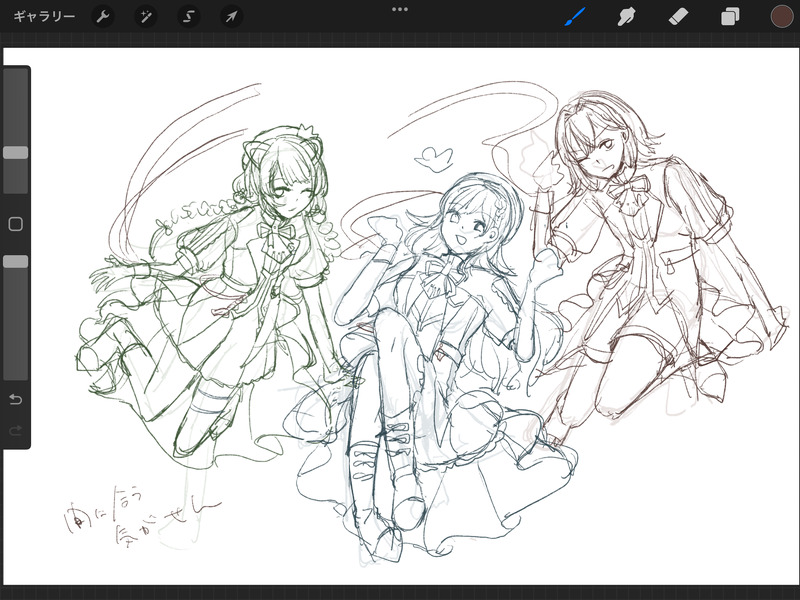Select the Smudge finger tool
The height and width of the screenshot is (600, 800).
[626, 17]
